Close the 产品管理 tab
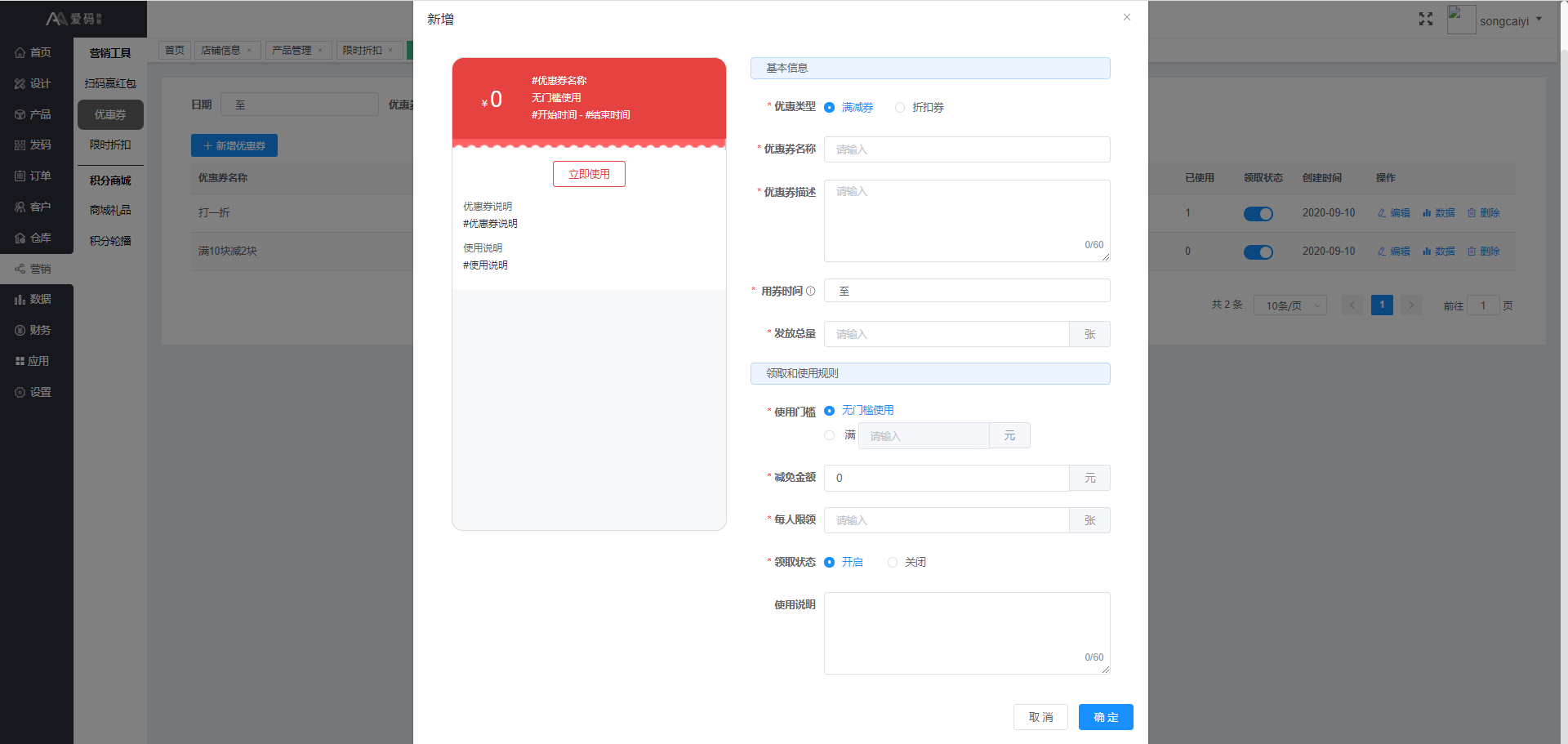Viewport: 1568px width, 744px height. [x=320, y=51]
